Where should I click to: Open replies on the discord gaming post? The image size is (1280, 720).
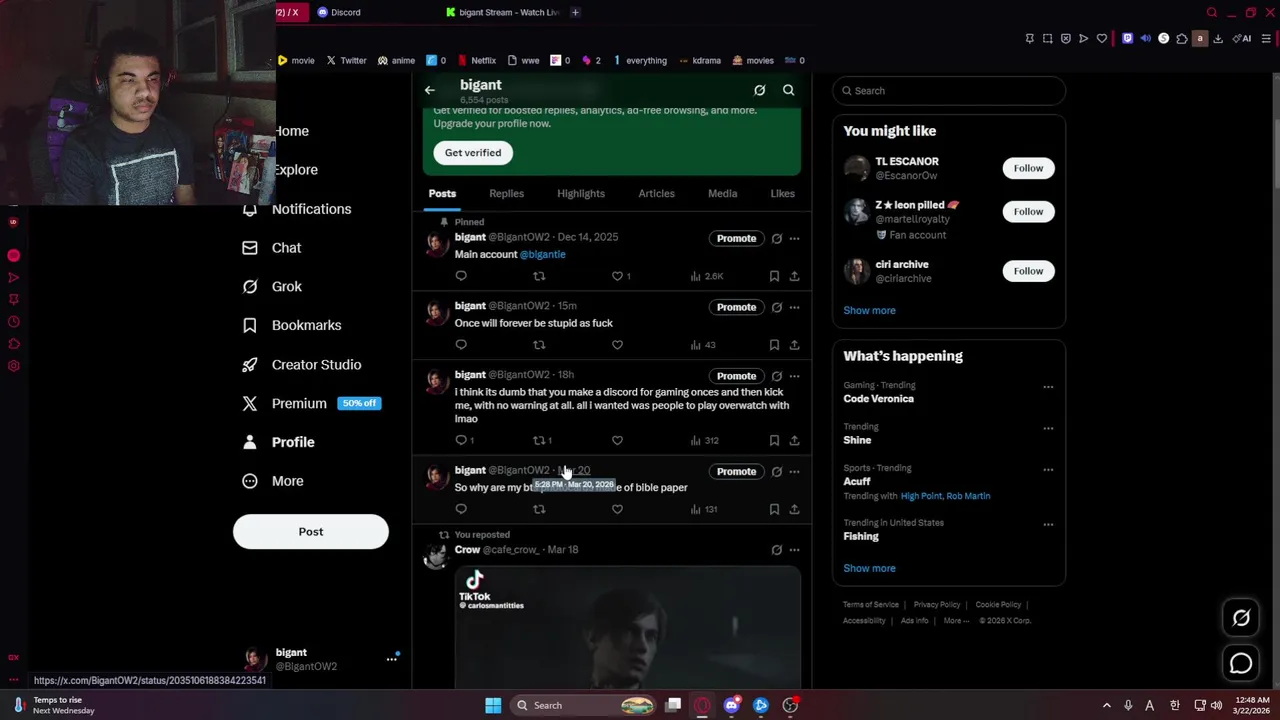[x=464, y=440]
